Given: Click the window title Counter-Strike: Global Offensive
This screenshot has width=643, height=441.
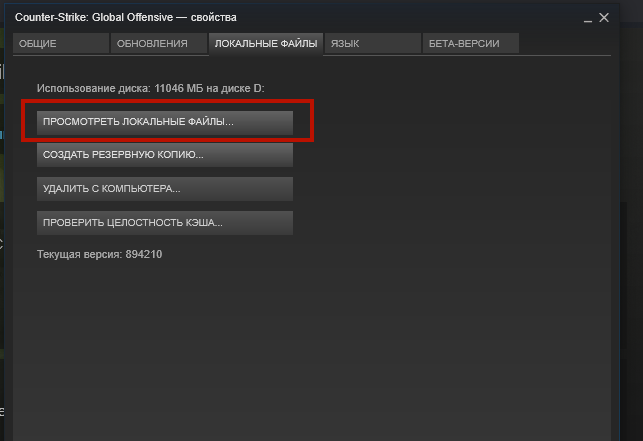Looking at the screenshot, I should point(94,18).
